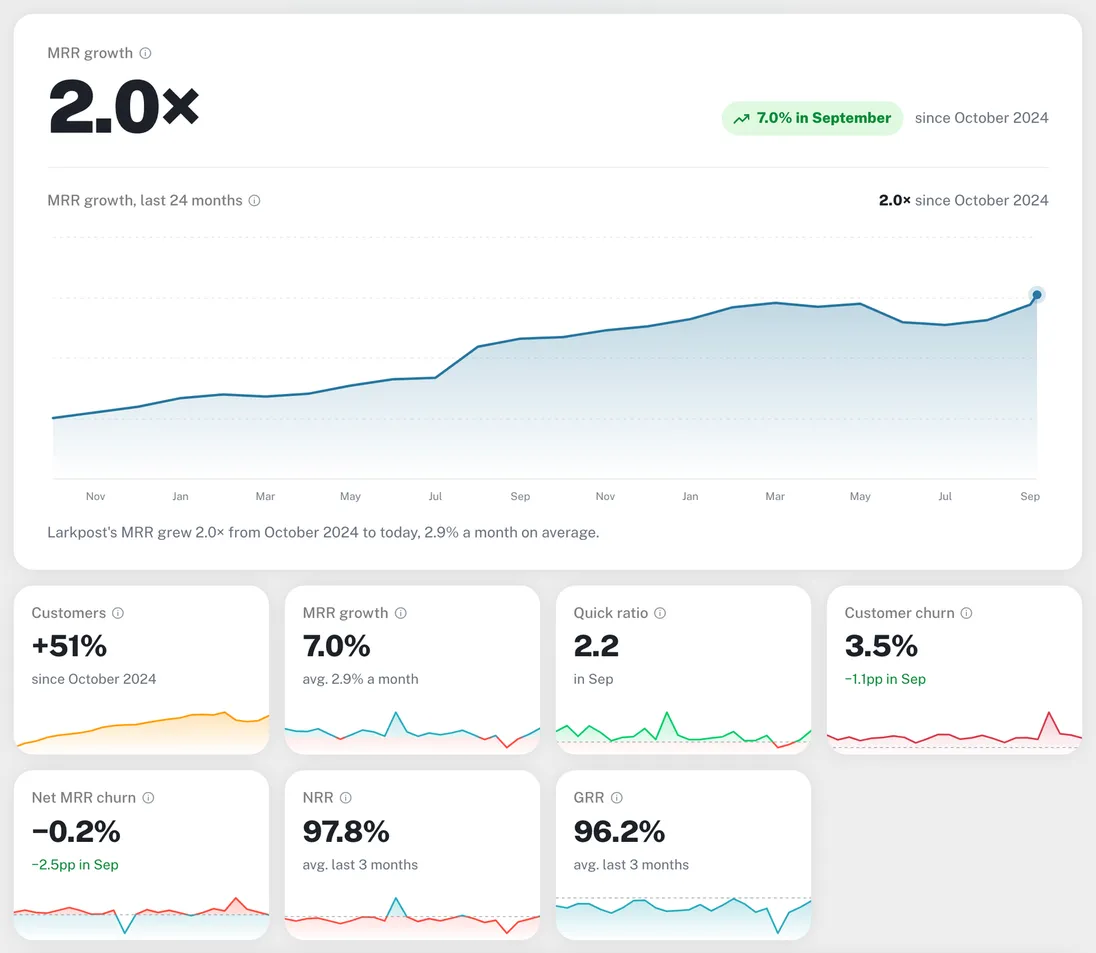This screenshot has height=953, width=1096.
Task: Click the Customer churn info icon
Action: click(966, 613)
